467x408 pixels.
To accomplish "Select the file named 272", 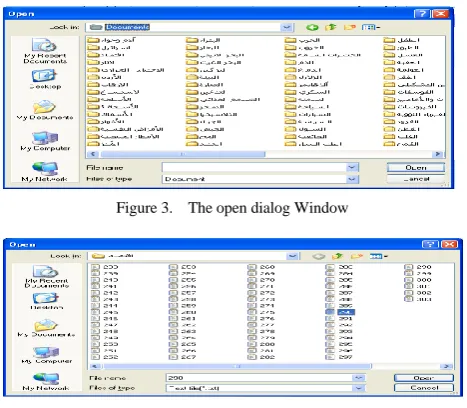I will click(x=262, y=293).
